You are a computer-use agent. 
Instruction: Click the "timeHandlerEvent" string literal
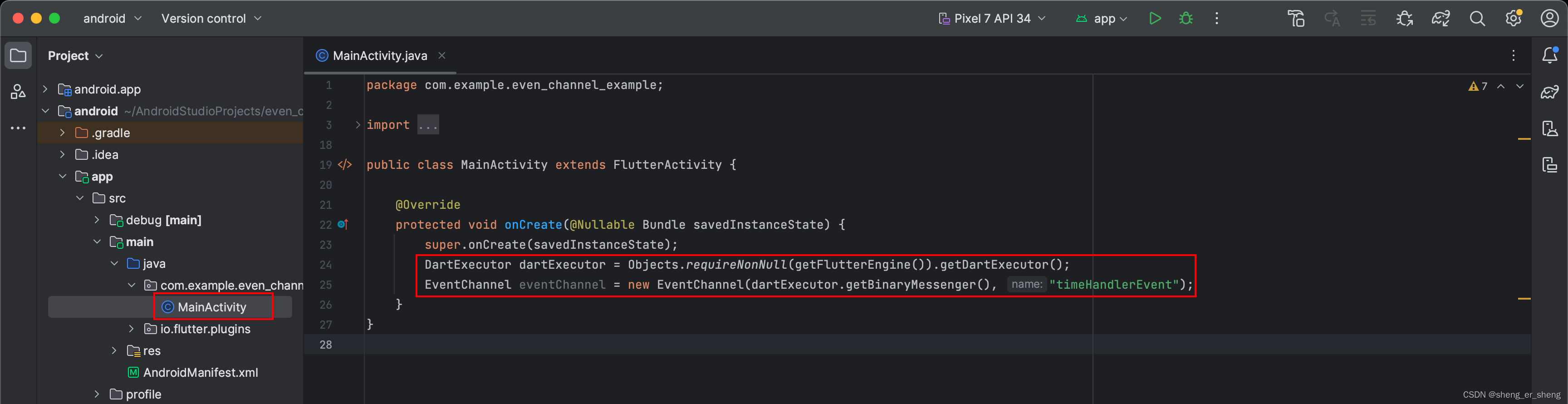pos(1114,285)
